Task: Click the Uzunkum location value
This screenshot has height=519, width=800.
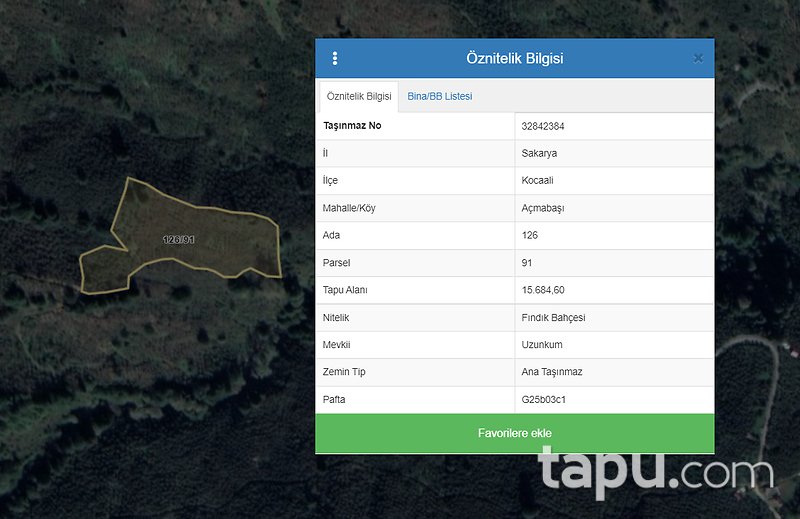Action: [x=542, y=345]
